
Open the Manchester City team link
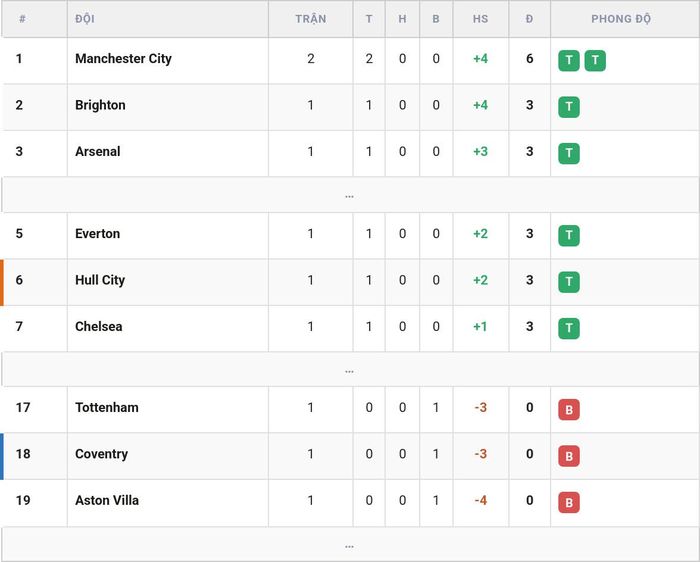(123, 58)
